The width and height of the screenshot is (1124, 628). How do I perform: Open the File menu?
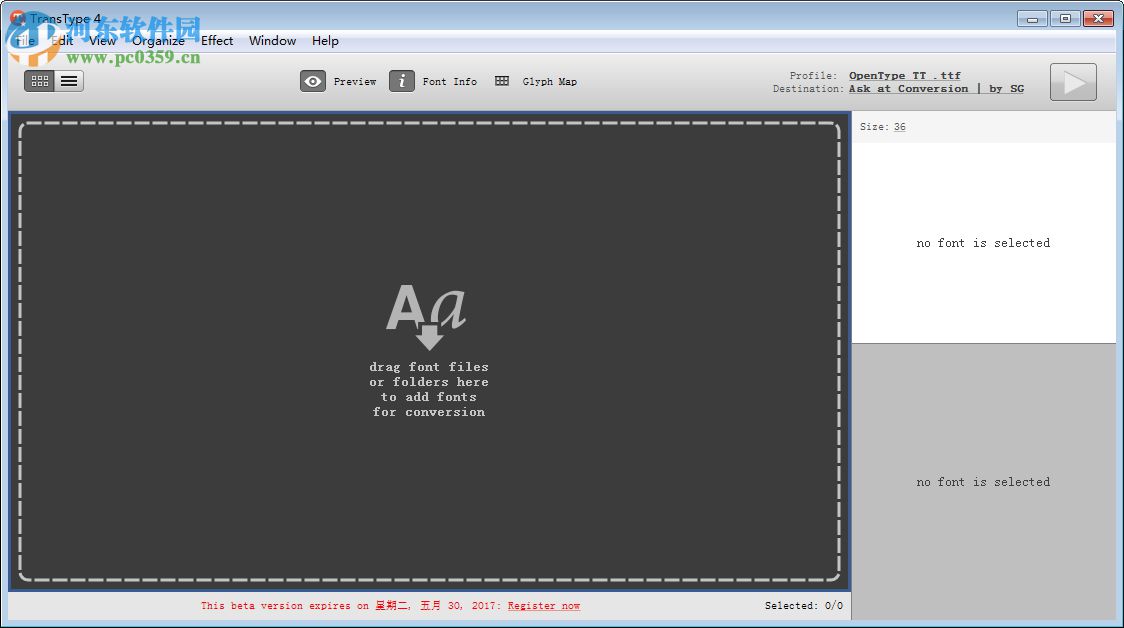coord(24,40)
